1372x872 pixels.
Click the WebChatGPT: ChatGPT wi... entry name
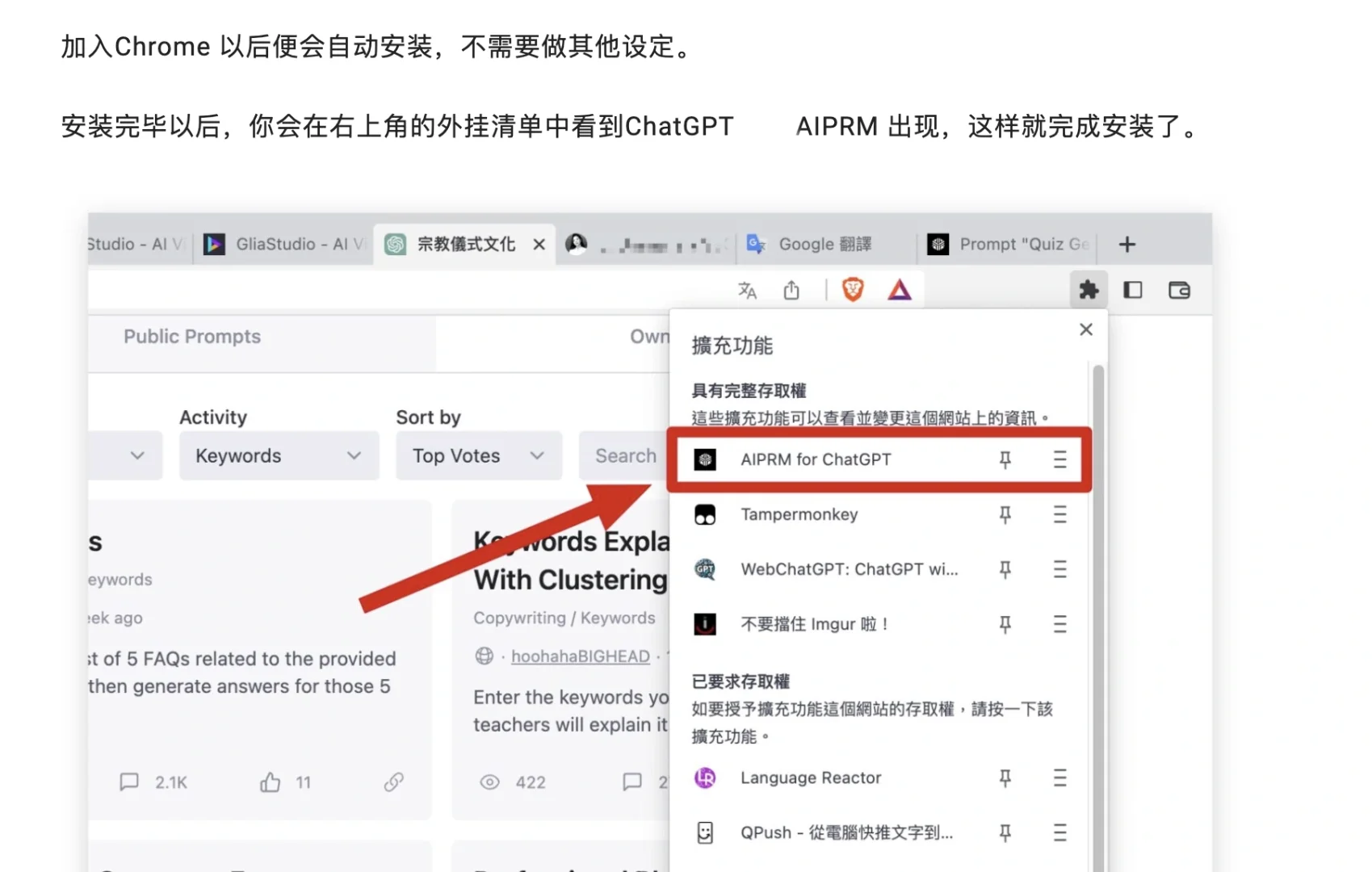coord(850,569)
